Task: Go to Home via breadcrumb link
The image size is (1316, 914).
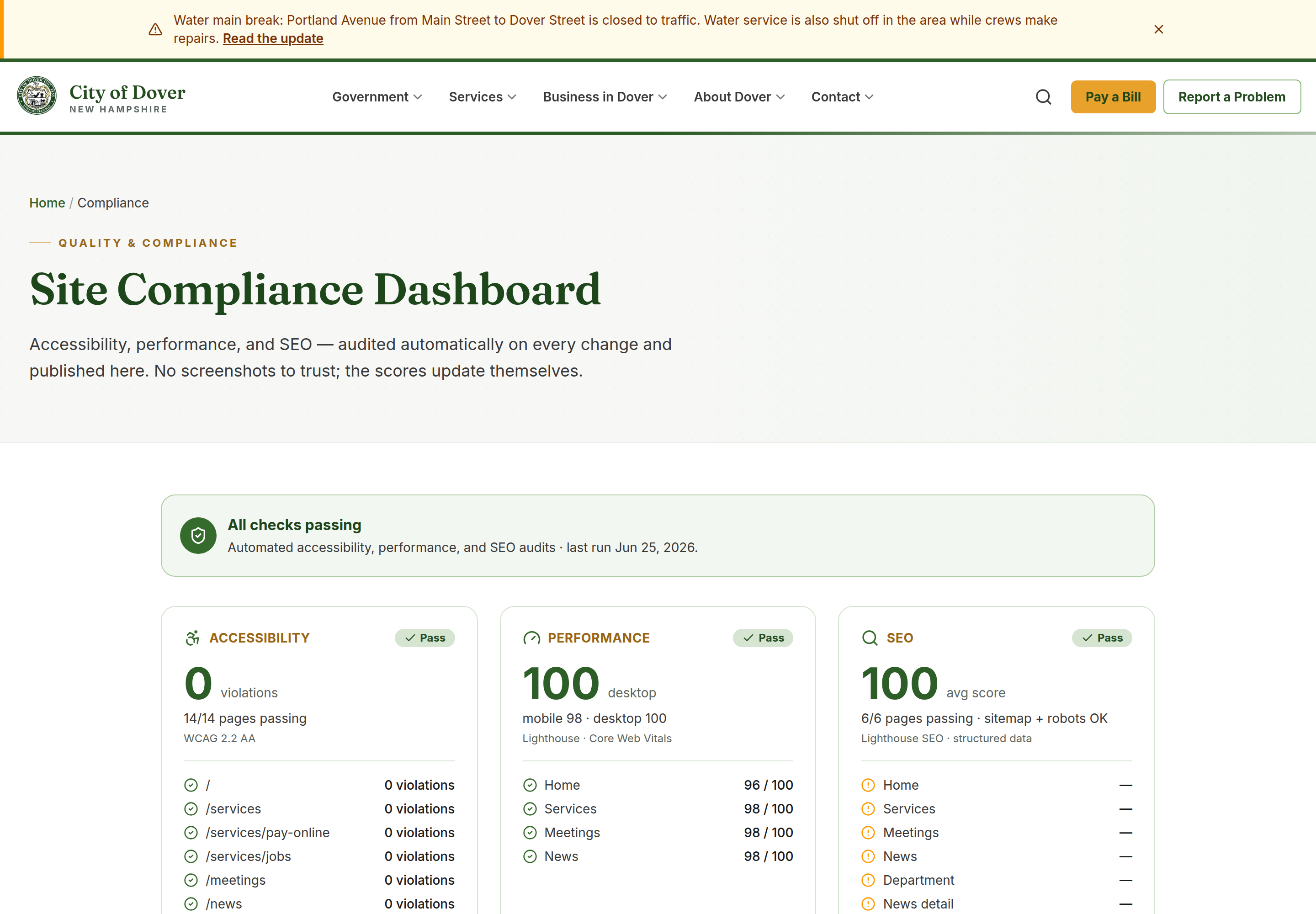Action: pyautogui.click(x=47, y=203)
